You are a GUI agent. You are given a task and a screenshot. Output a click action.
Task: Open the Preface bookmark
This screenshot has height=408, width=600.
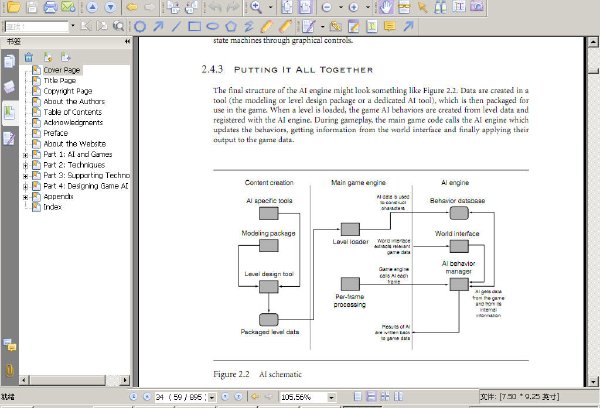tap(55, 133)
